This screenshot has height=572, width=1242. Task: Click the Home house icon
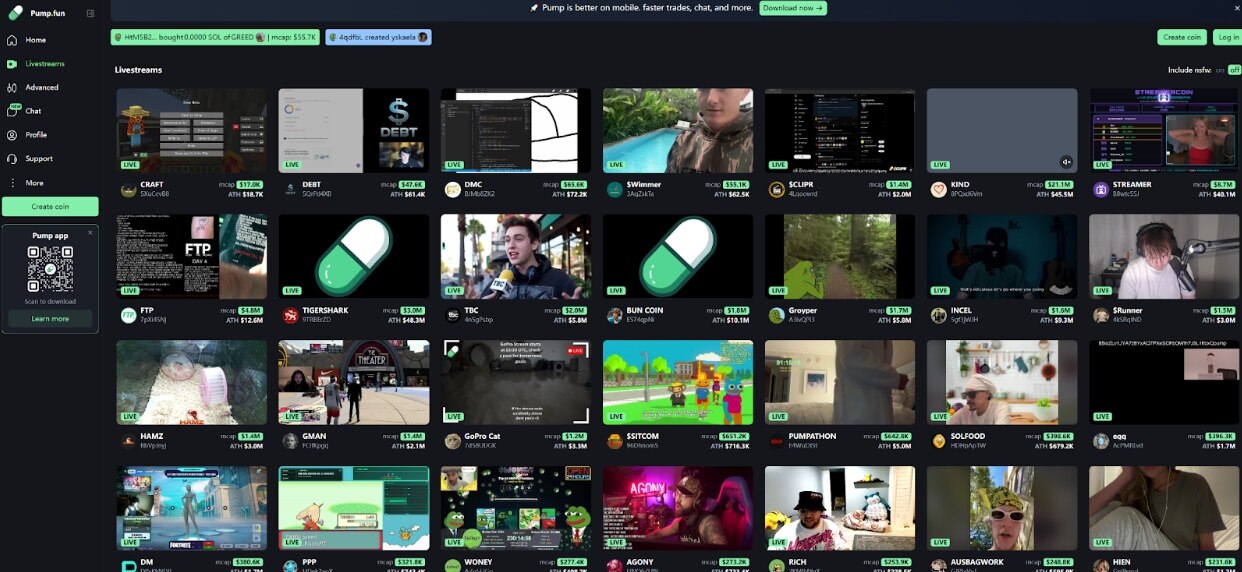pos(12,40)
